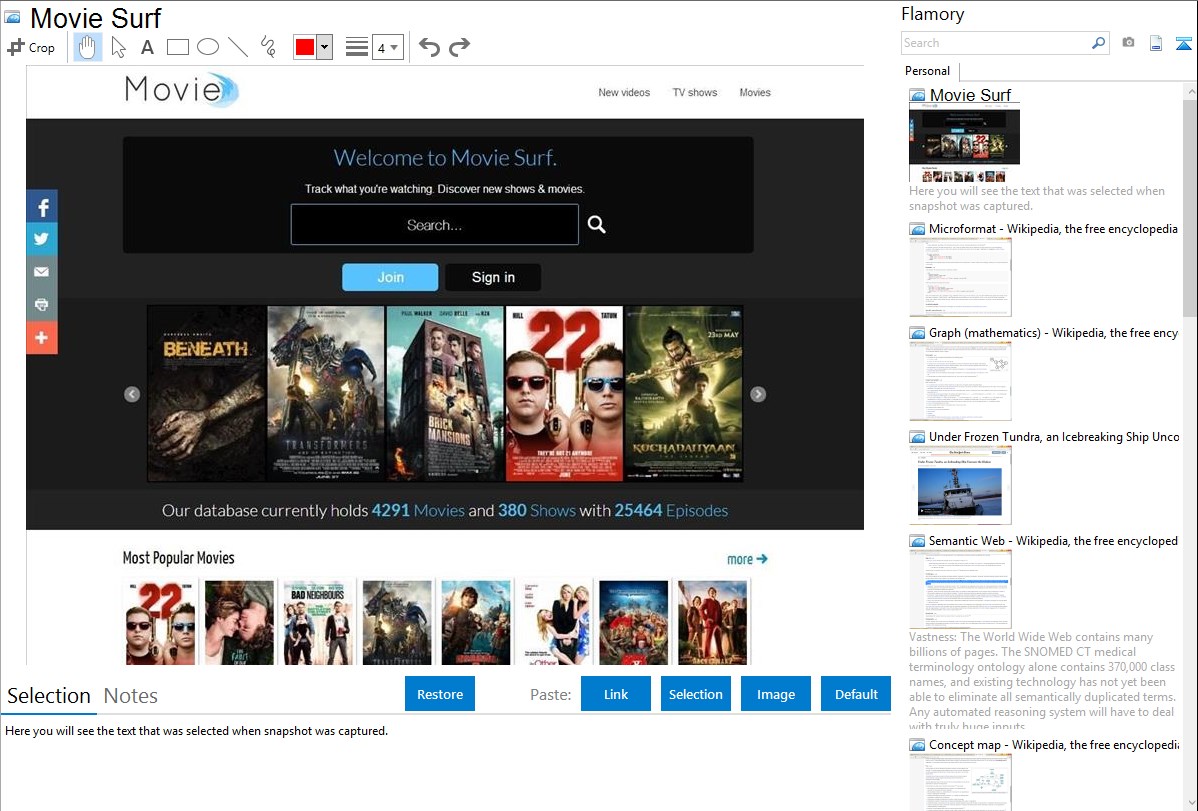The height and width of the screenshot is (811, 1198).
Task: Open Movies menu item
Action: click(755, 92)
